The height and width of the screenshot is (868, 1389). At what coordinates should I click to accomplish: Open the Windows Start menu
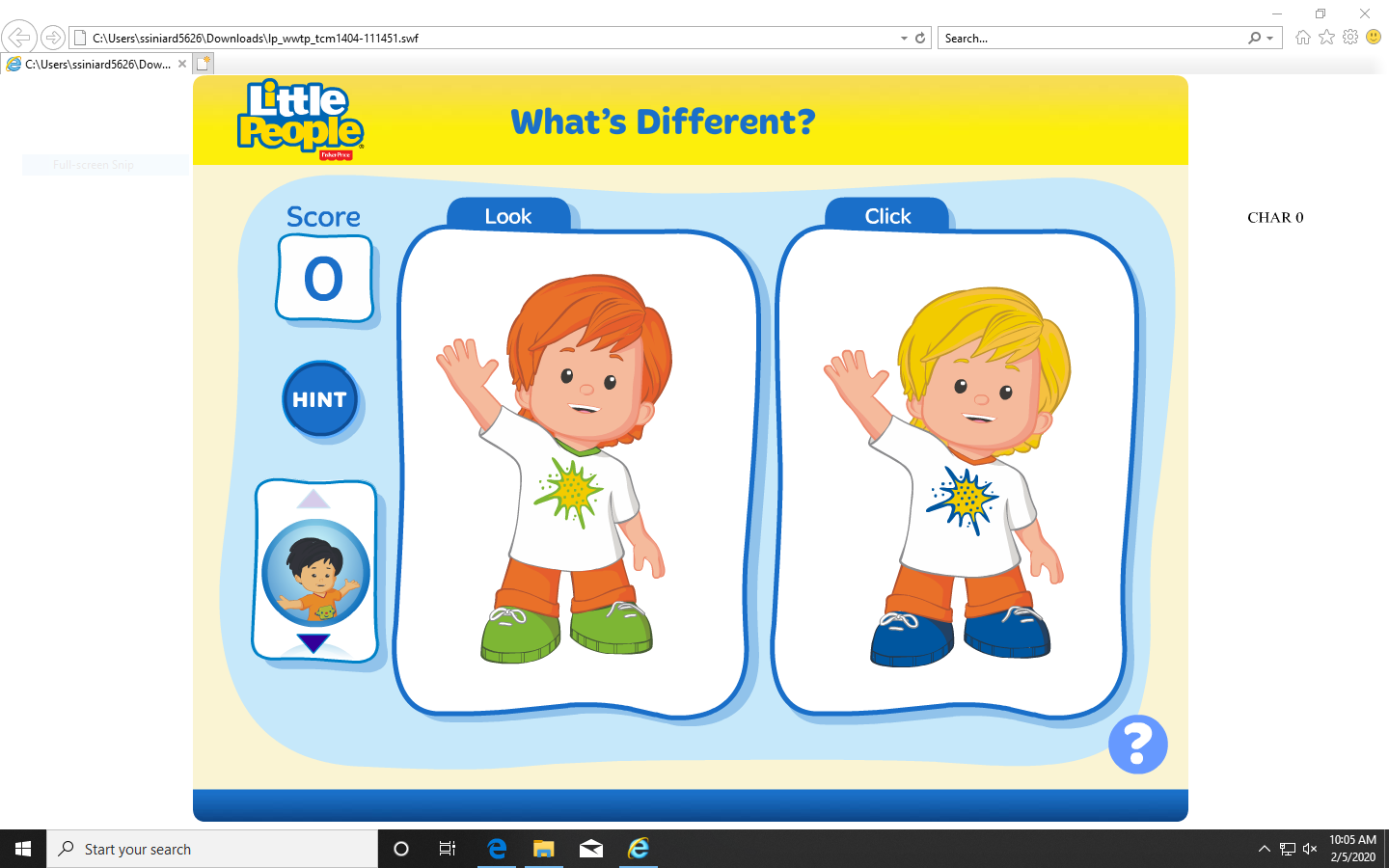coord(23,849)
